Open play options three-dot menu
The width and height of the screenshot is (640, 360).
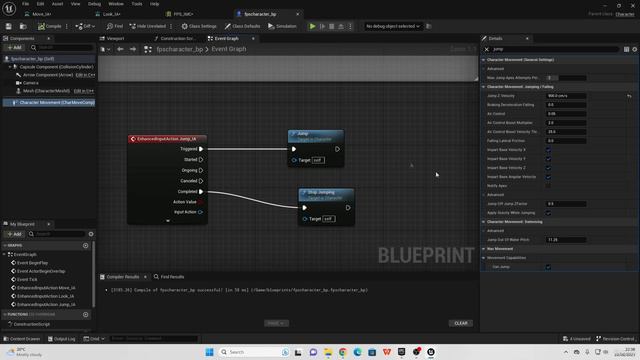(x=350, y=26)
